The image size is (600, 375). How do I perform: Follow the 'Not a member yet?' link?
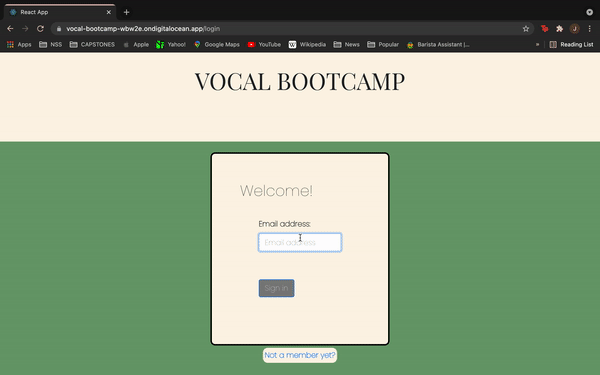point(300,355)
